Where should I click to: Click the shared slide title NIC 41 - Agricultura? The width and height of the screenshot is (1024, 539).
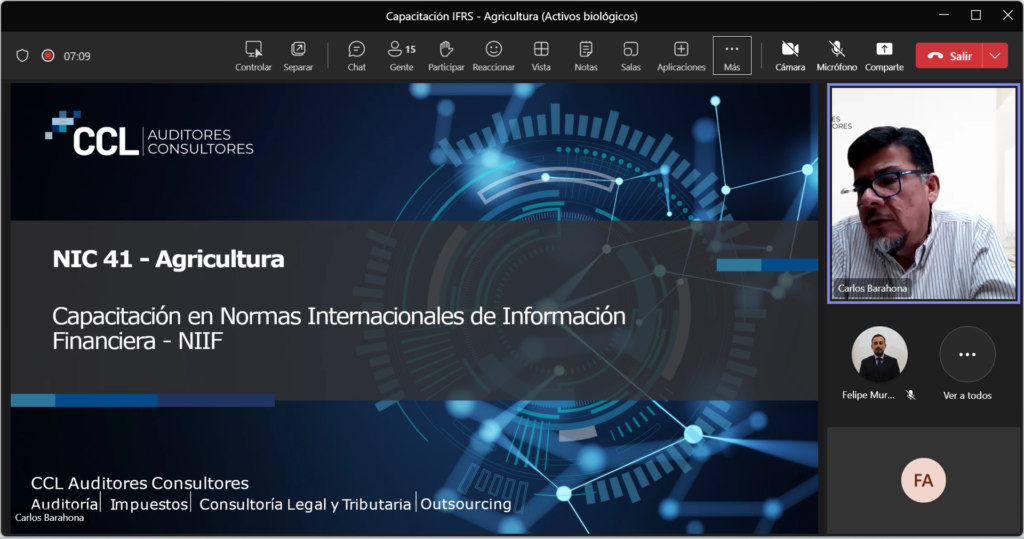coord(168,259)
